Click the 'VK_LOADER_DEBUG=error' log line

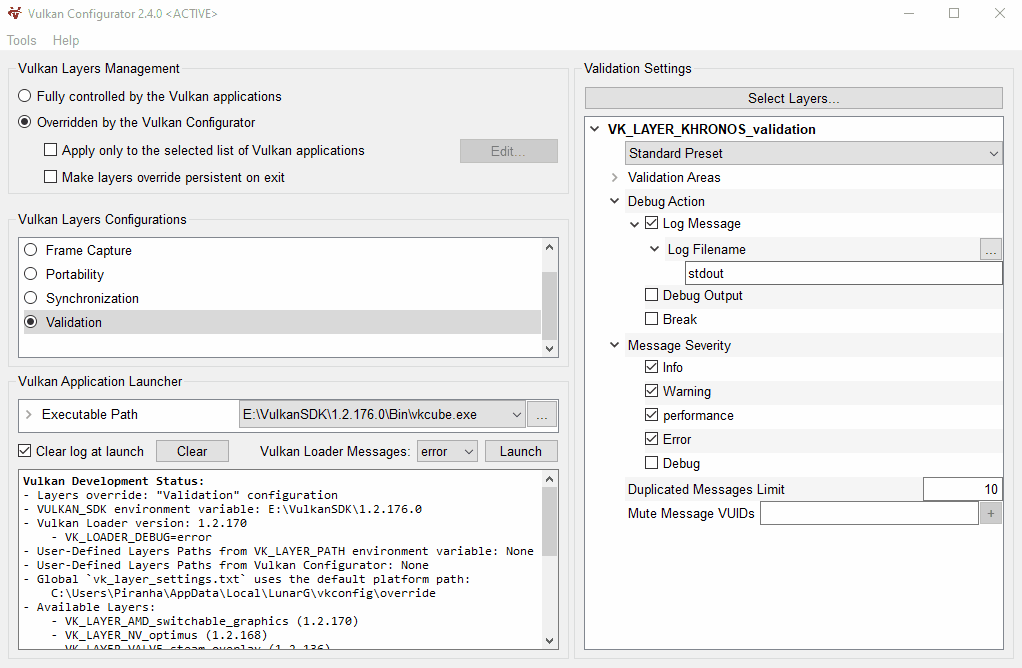coord(138,537)
